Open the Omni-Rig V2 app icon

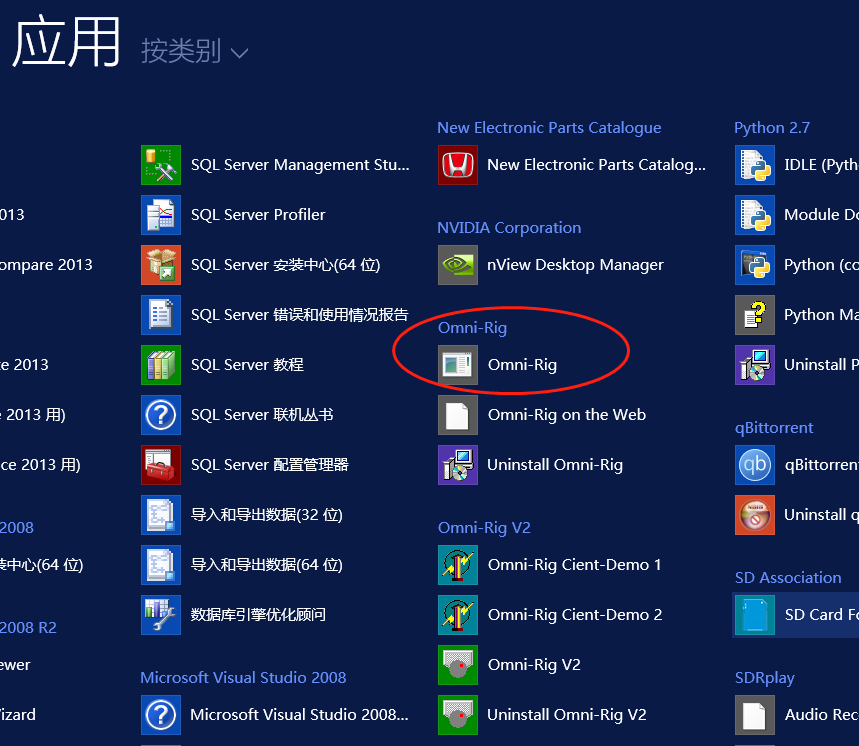[458, 665]
